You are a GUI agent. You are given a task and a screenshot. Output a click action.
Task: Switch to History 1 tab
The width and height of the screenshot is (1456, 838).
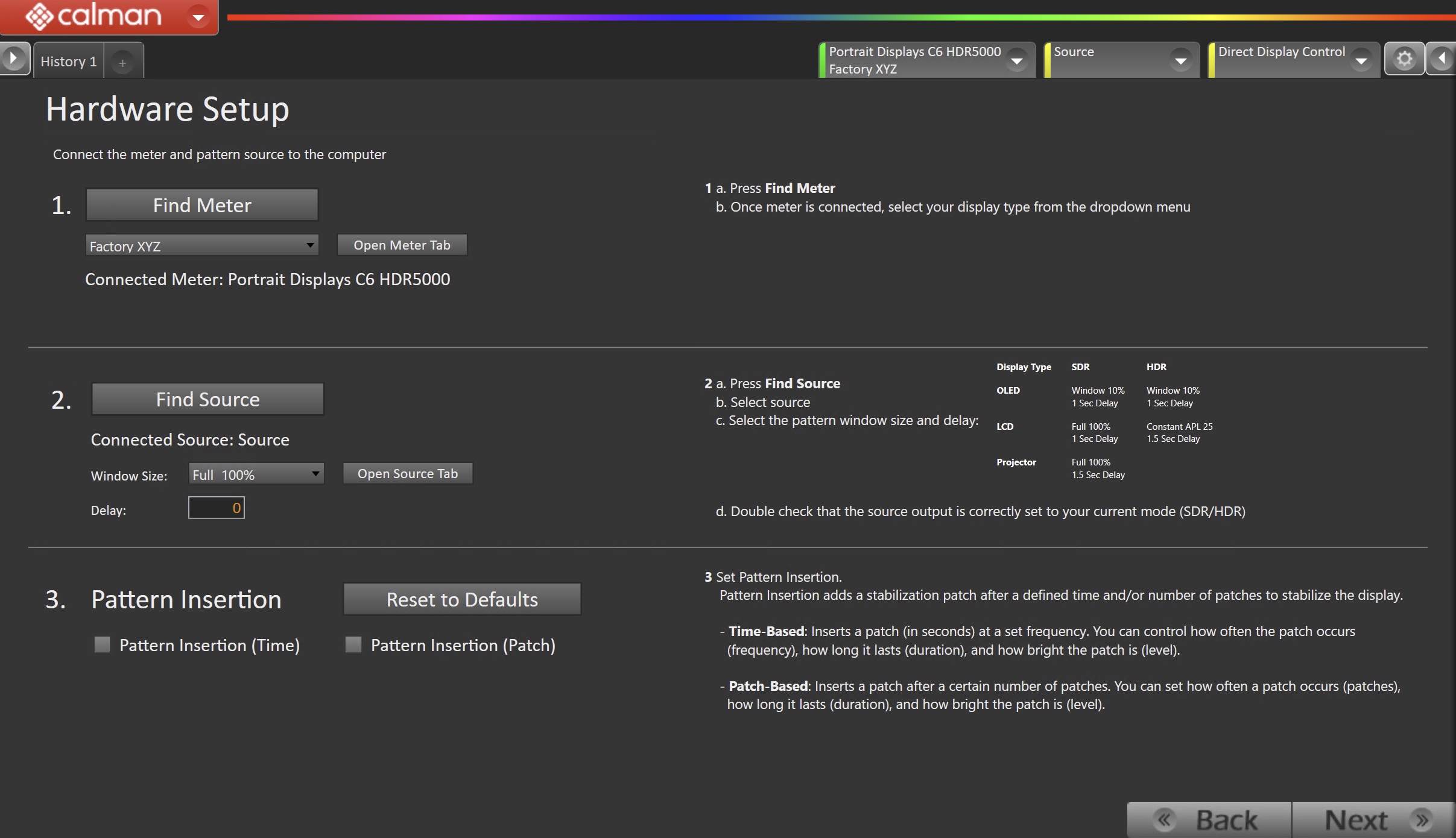(68, 61)
